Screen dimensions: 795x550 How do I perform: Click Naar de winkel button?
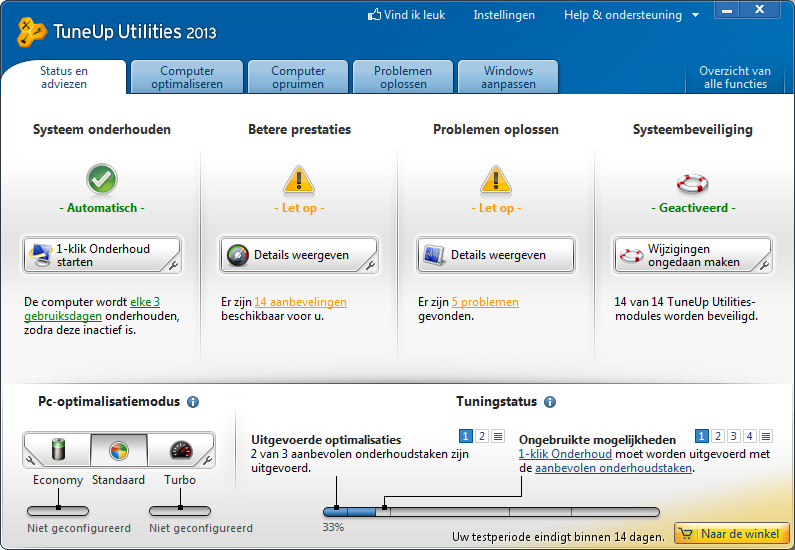(x=732, y=533)
